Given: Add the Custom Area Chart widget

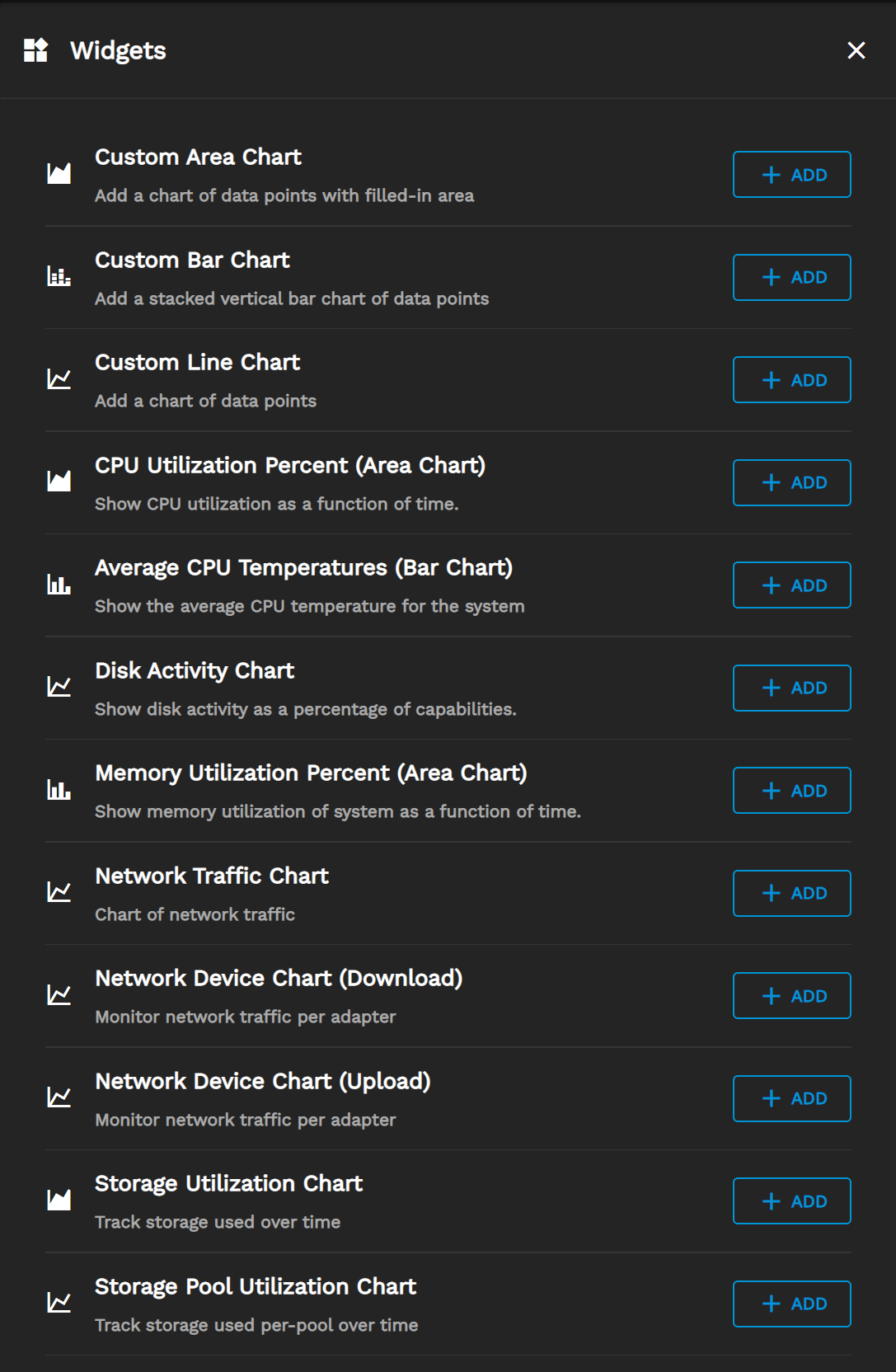Looking at the screenshot, I should [x=791, y=175].
